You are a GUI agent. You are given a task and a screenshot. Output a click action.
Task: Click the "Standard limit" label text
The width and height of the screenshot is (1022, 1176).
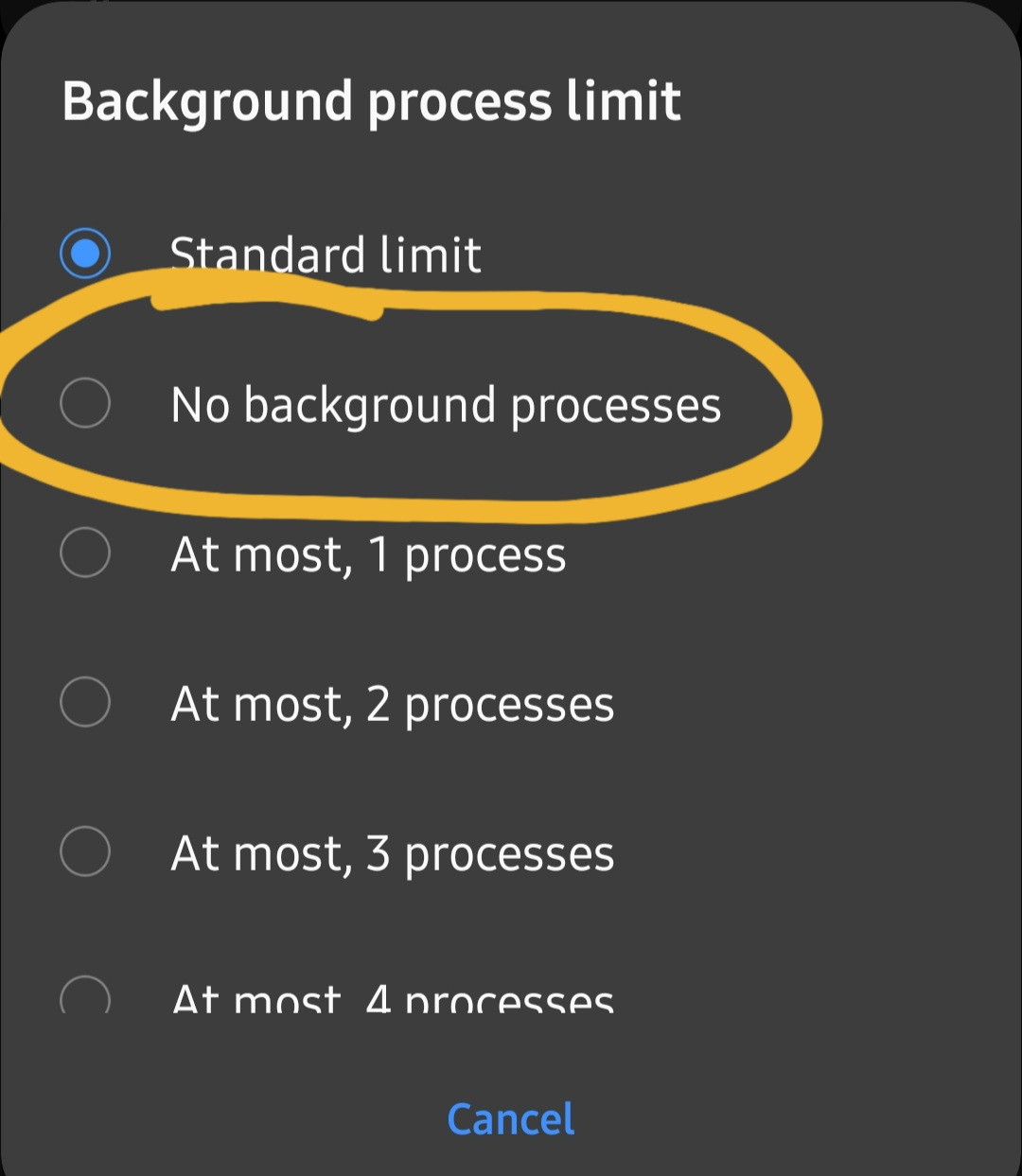coord(326,255)
